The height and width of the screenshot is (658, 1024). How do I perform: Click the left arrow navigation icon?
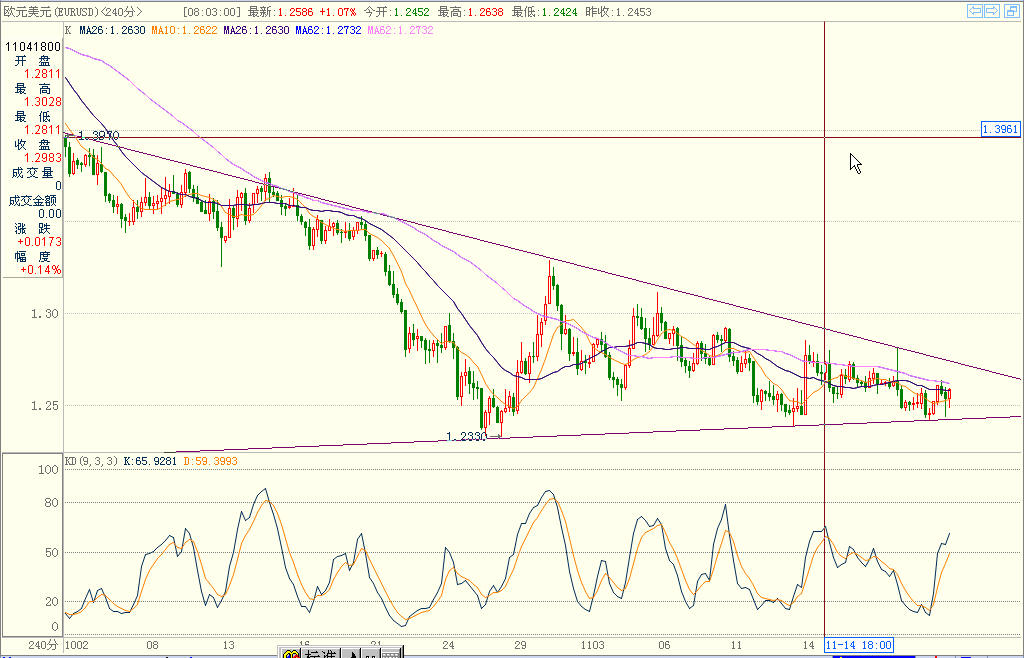[x=975, y=10]
